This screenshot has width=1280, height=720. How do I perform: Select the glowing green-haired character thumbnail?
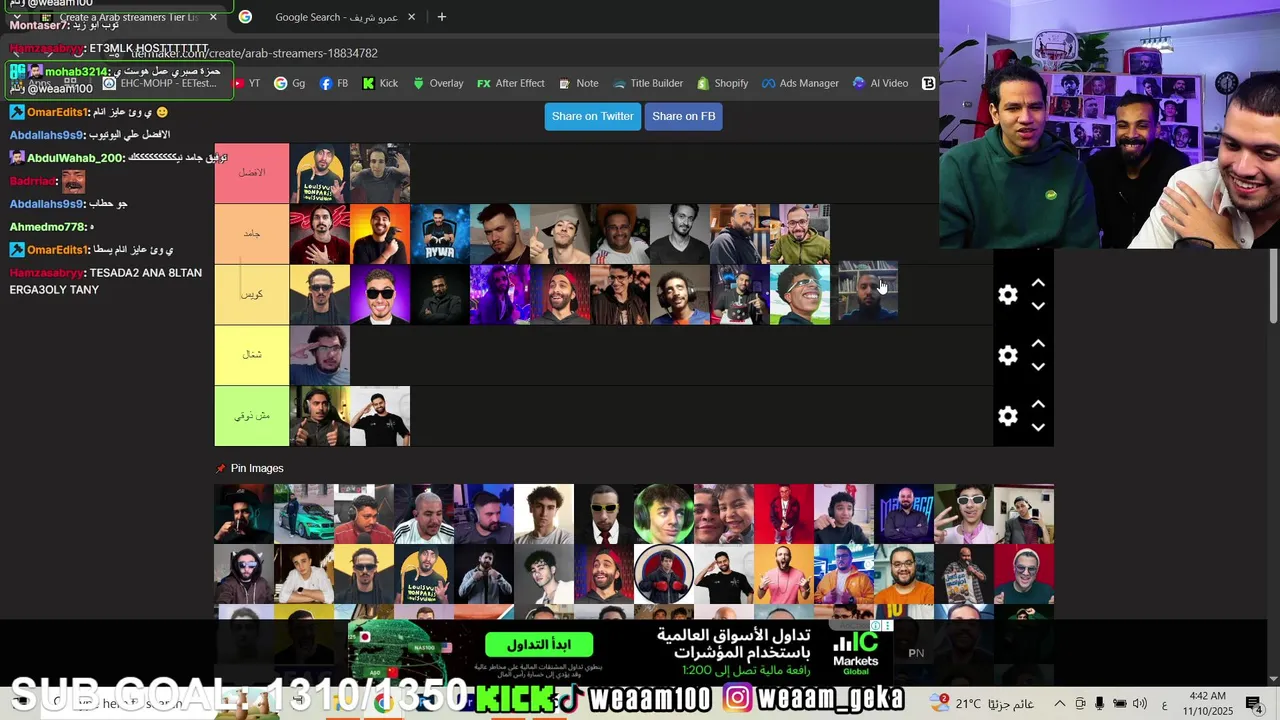coord(664,514)
